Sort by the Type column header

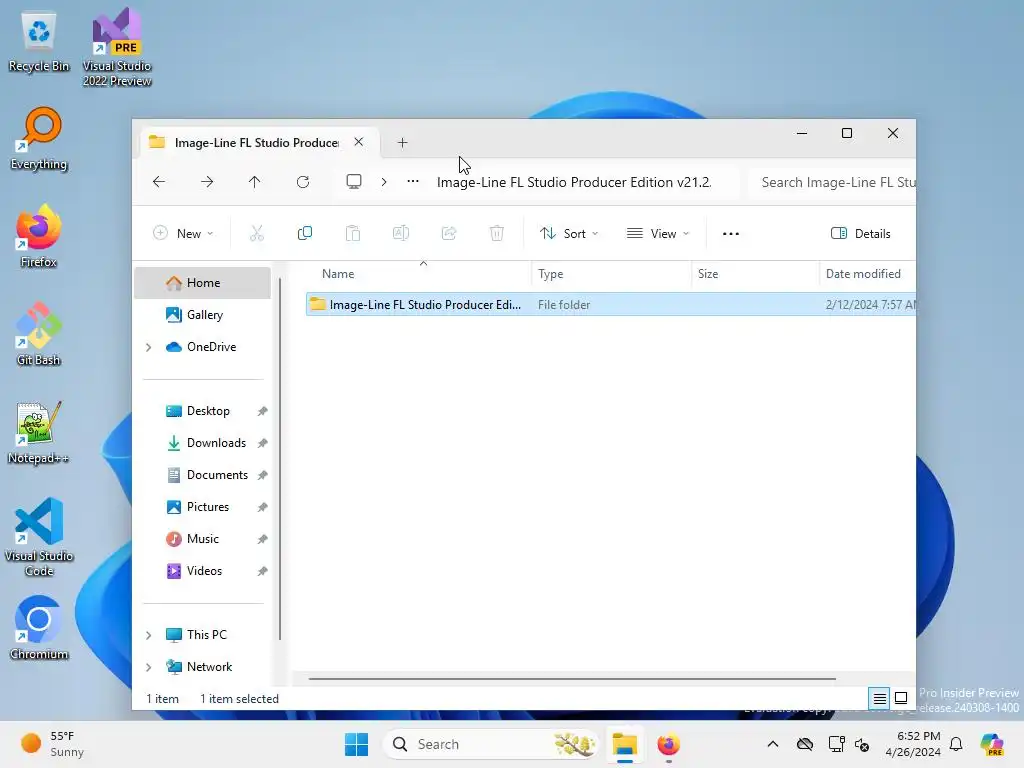(551, 274)
